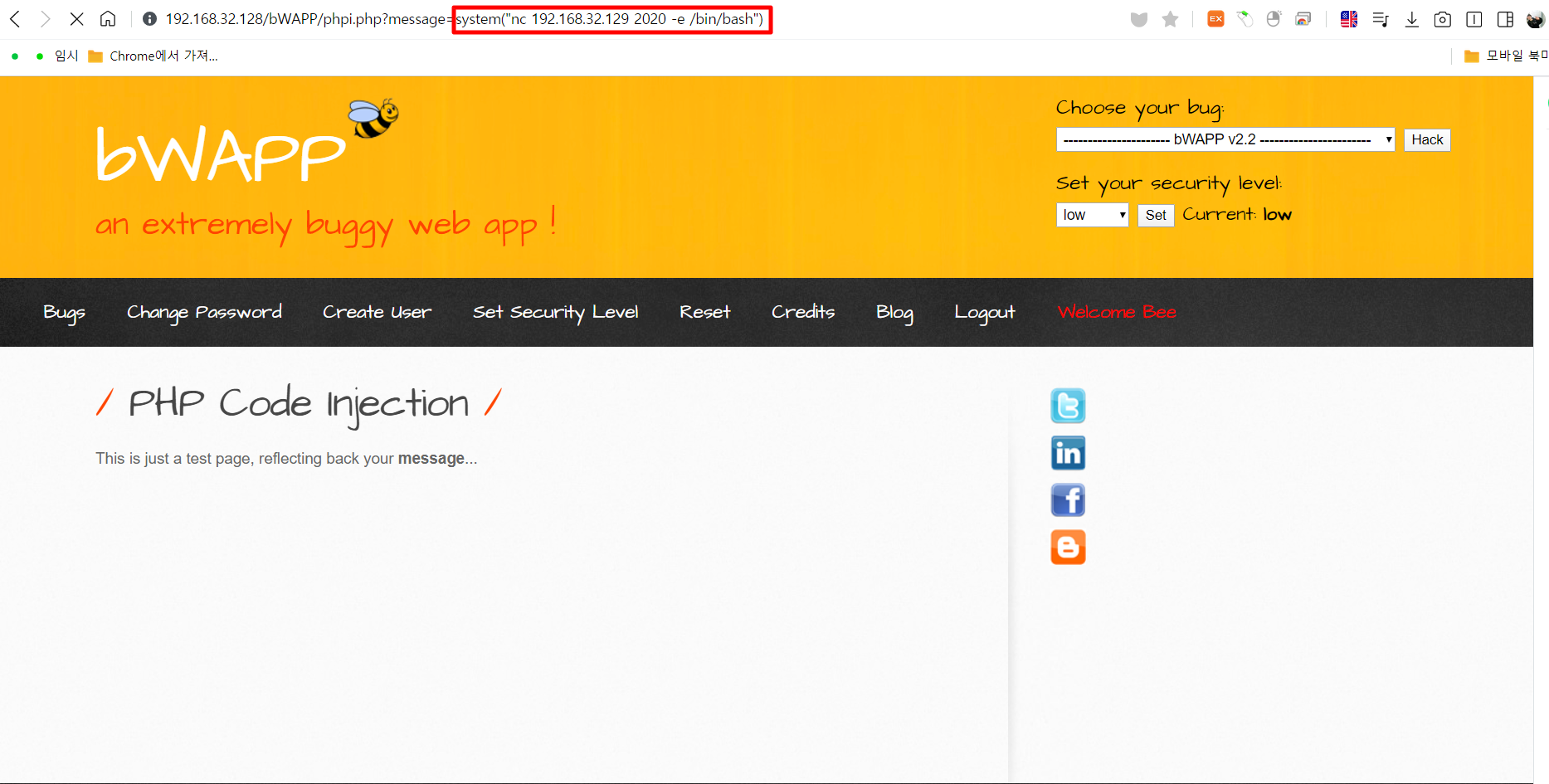Open the LinkedIn icon link
The width and height of the screenshot is (1549, 784).
point(1068,453)
